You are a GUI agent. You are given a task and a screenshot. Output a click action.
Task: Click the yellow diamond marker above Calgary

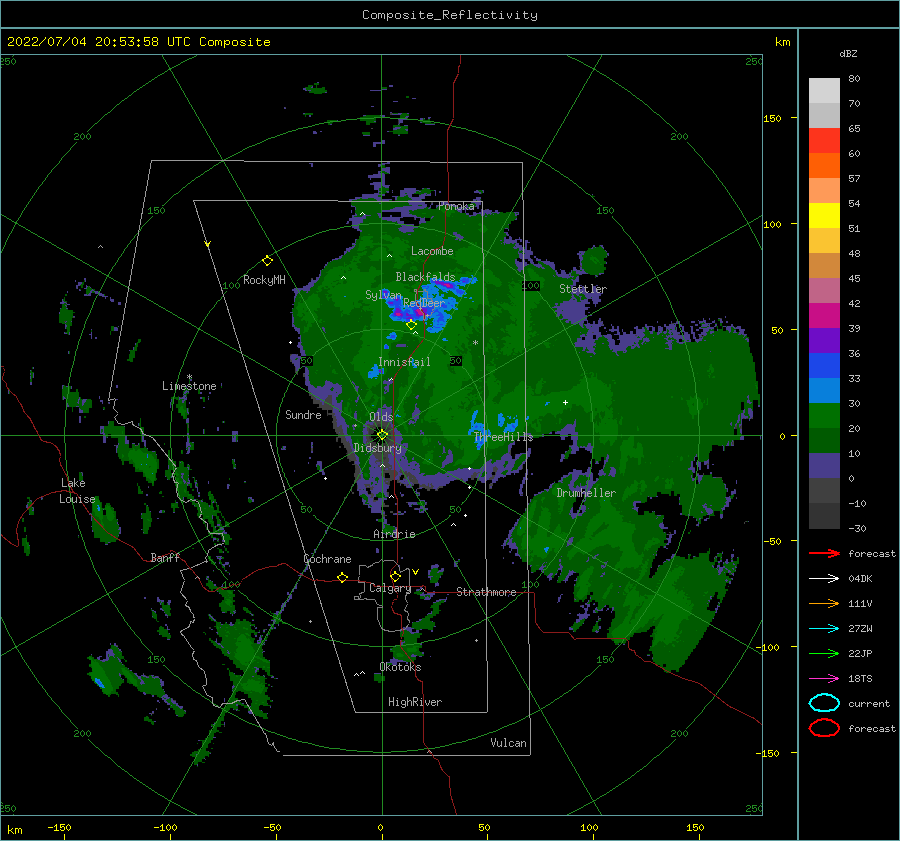click(x=395, y=576)
